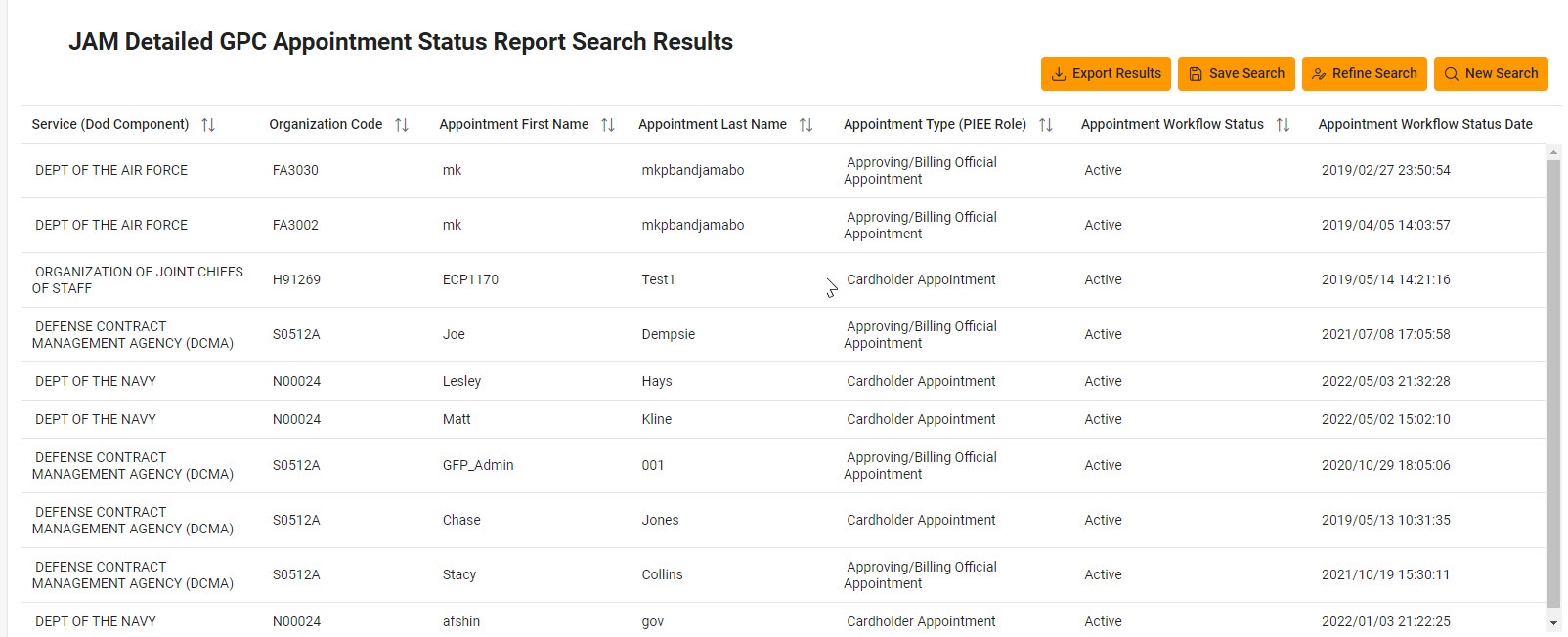Image resolution: width=1568 pixels, height=637 pixels.
Task: Click the Appointment Last Name header text
Action: point(713,124)
